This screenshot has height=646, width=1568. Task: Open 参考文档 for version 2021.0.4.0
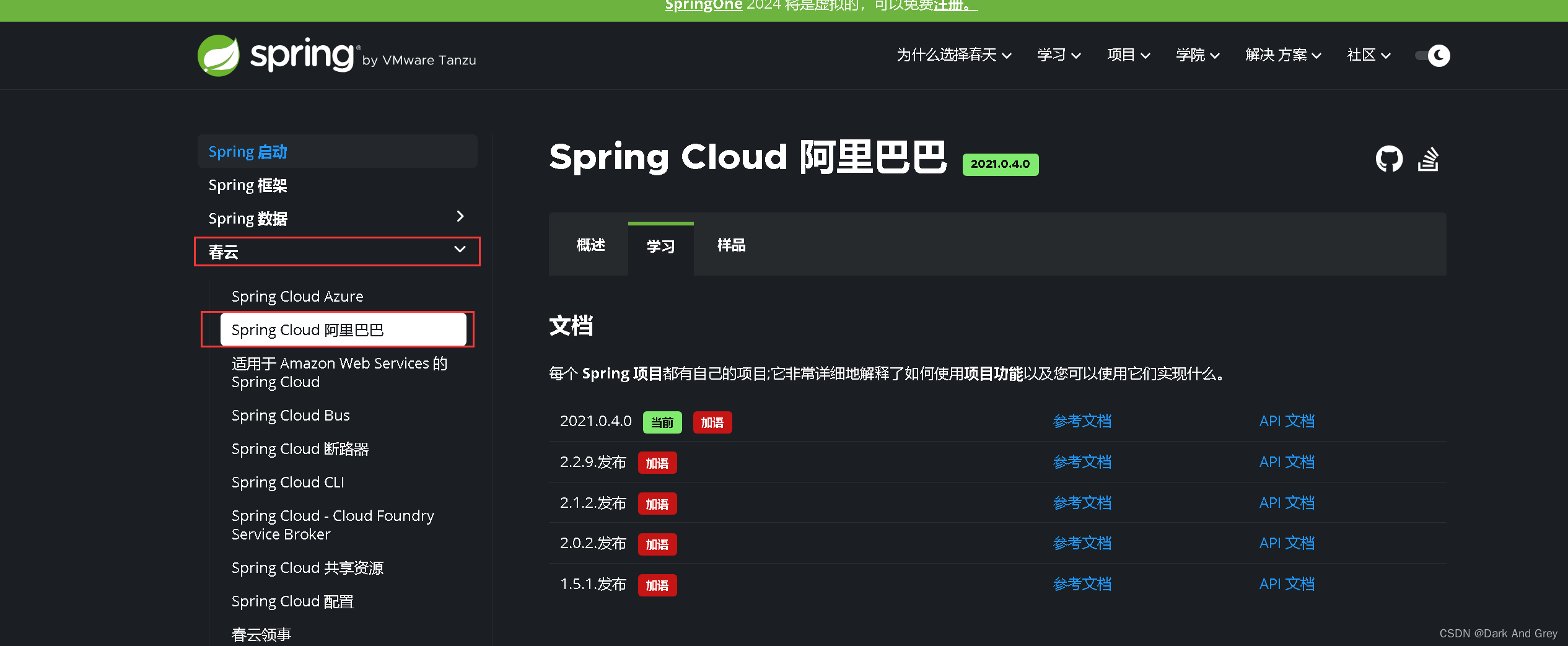tap(1082, 421)
